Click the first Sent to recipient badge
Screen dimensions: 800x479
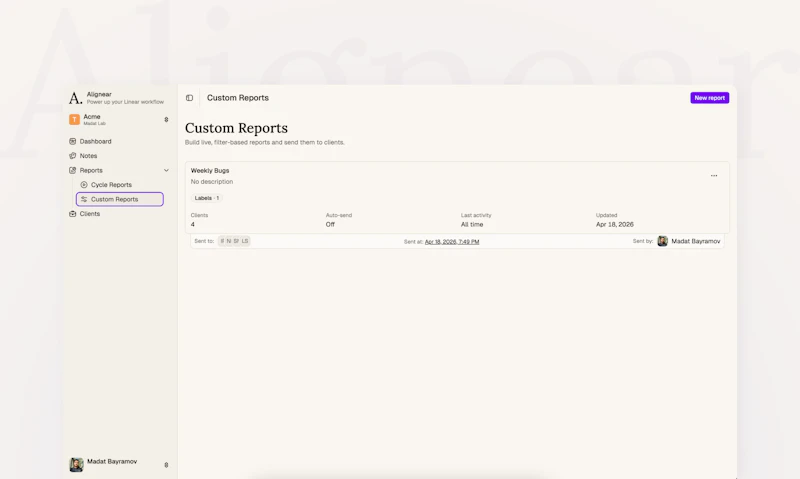point(222,241)
